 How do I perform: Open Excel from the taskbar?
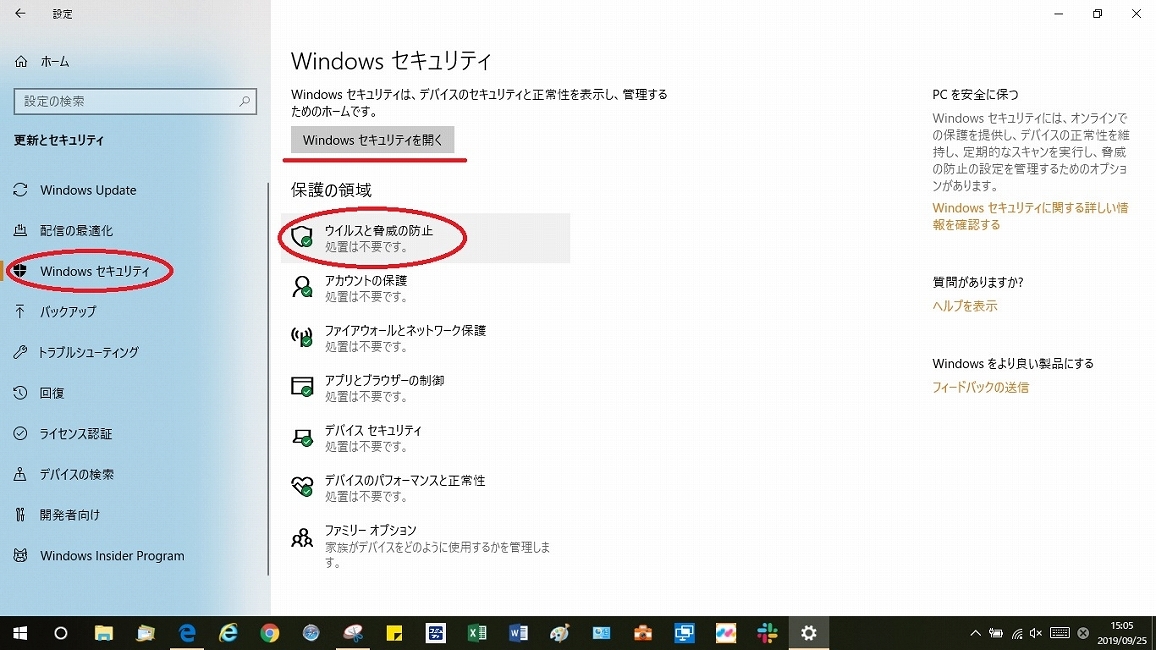coord(477,633)
